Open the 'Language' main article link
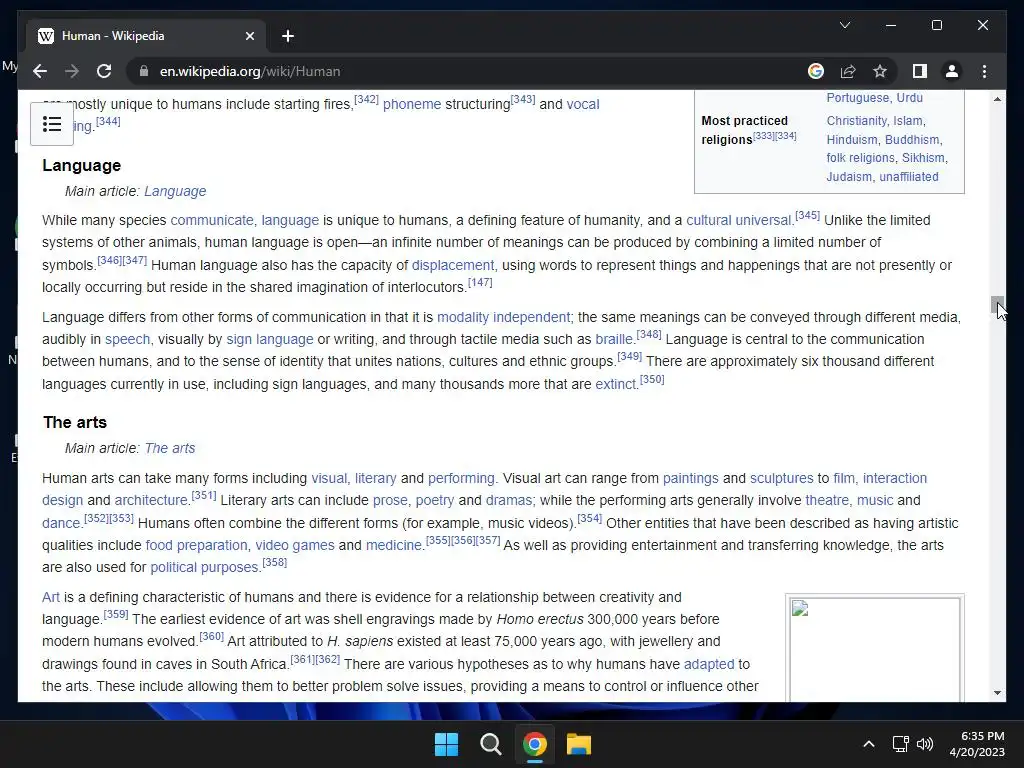 point(175,191)
